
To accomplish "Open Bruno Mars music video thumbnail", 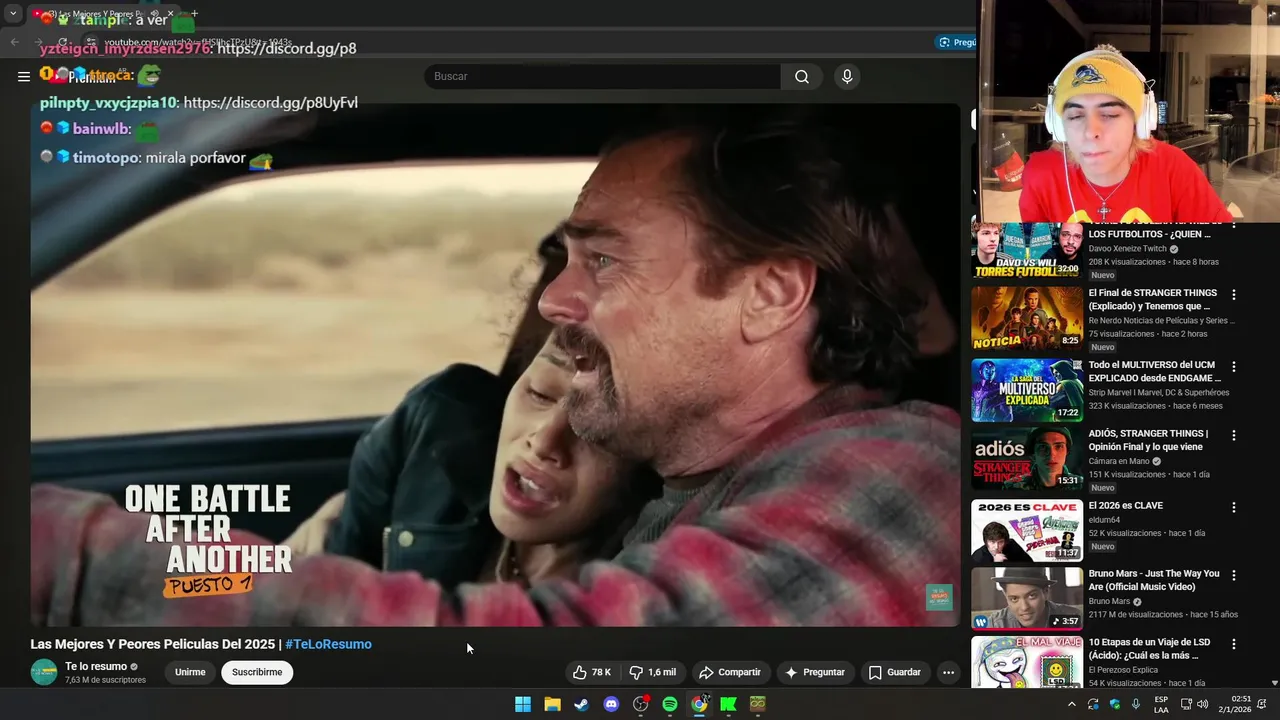I will pyautogui.click(x=1027, y=598).
